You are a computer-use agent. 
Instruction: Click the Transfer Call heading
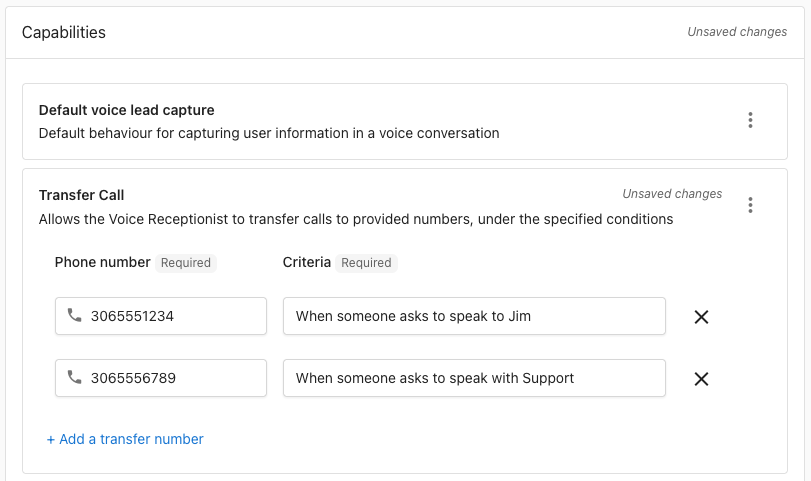point(82,195)
